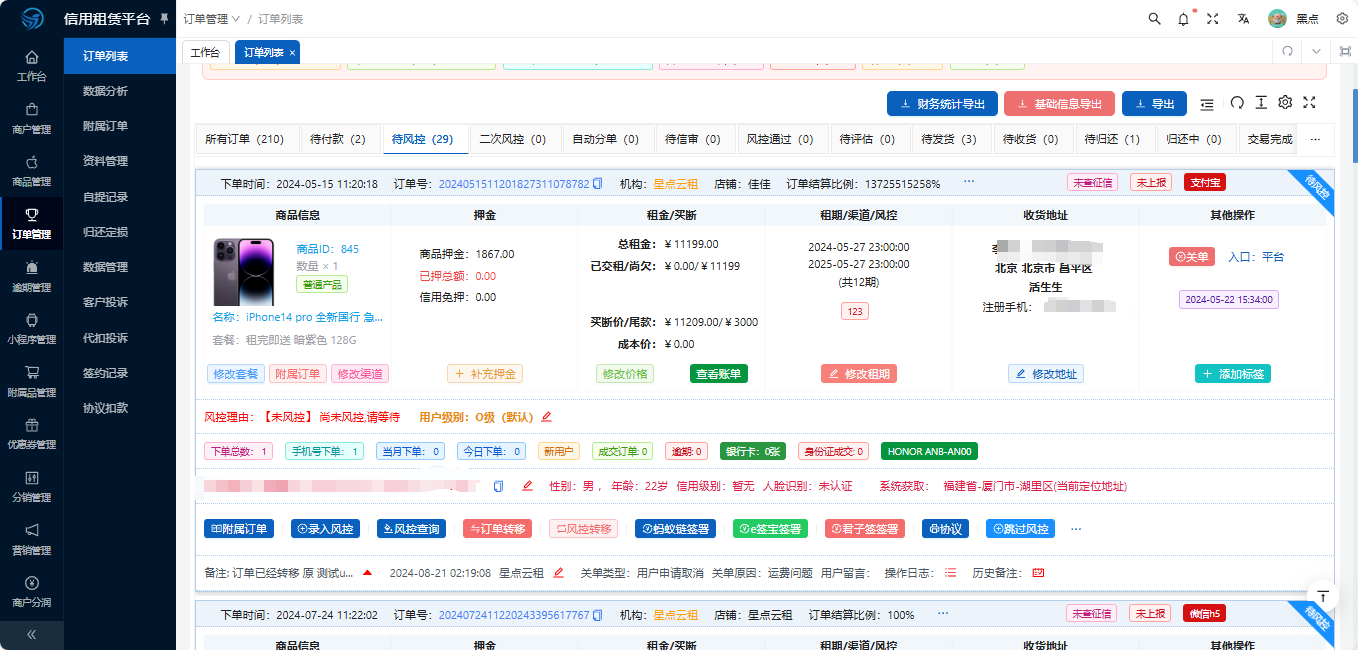
Task: Click the 订单转移 button
Action: click(x=497, y=528)
